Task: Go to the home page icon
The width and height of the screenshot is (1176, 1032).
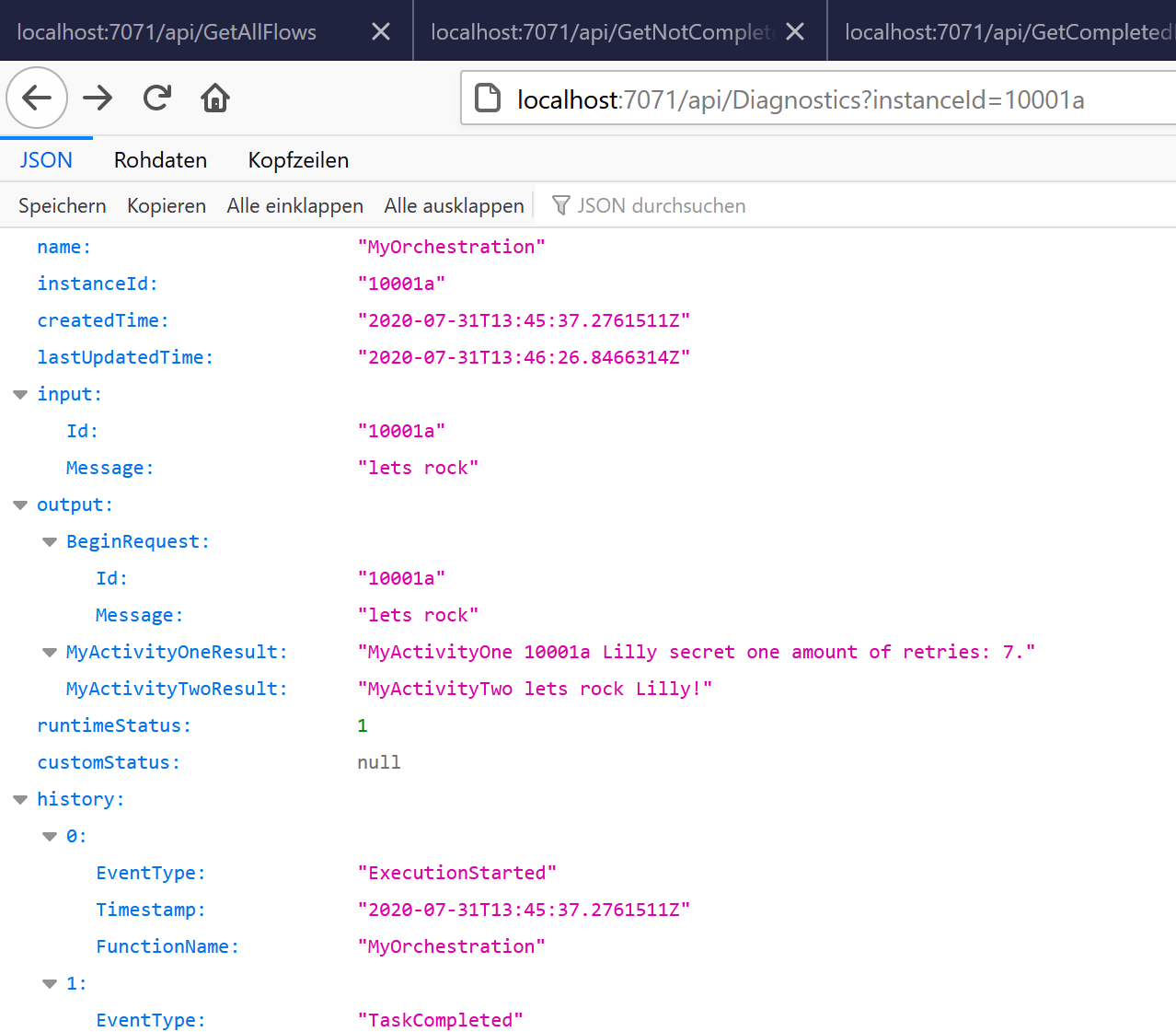Action: tap(215, 98)
